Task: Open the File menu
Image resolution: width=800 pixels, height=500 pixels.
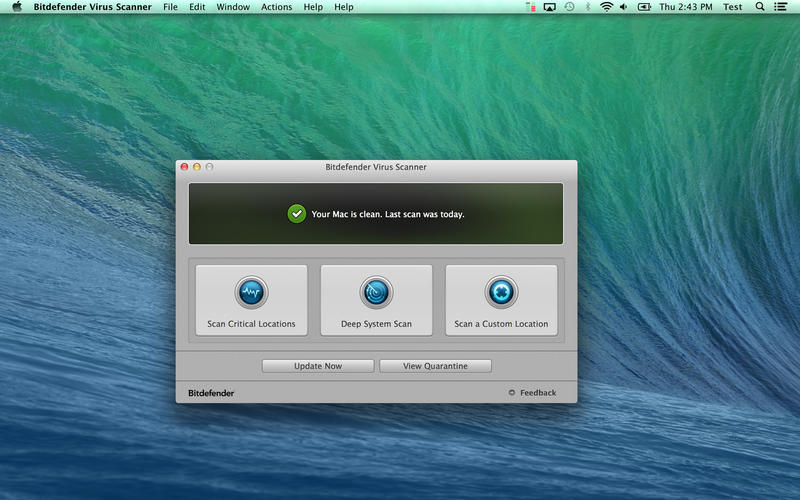Action: [x=170, y=7]
